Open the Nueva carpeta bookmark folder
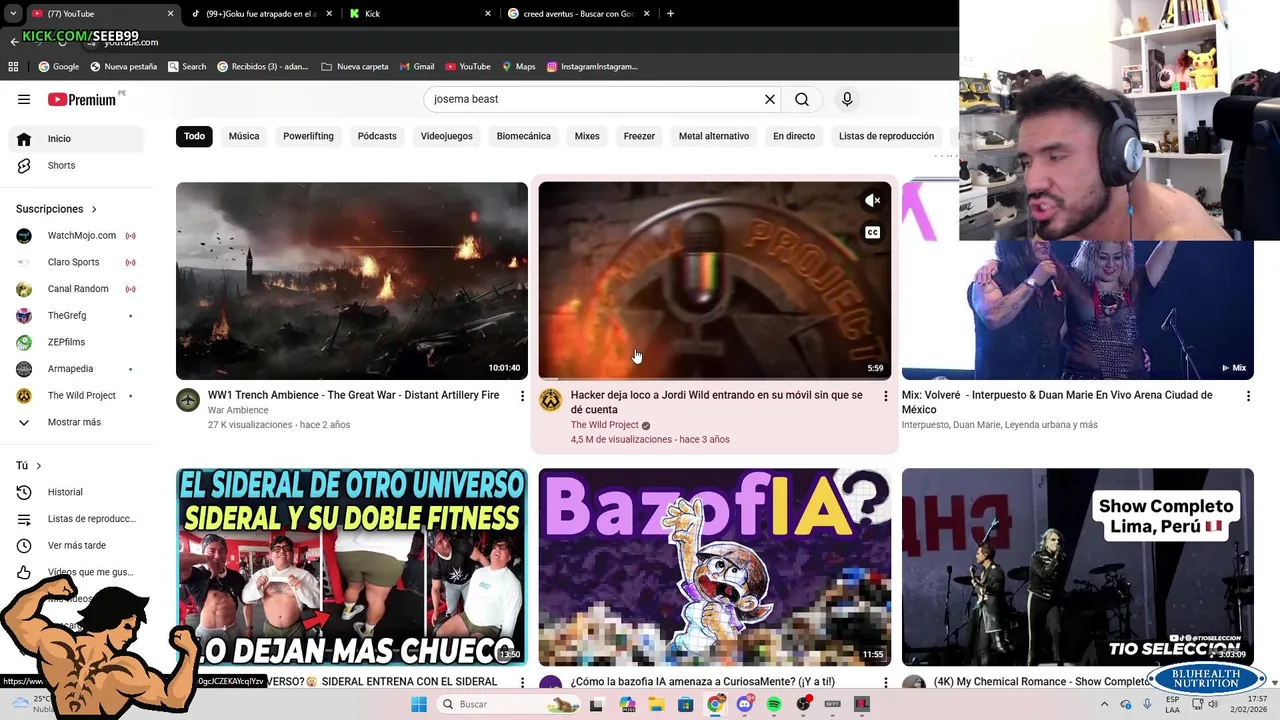1280x720 pixels. (x=355, y=67)
